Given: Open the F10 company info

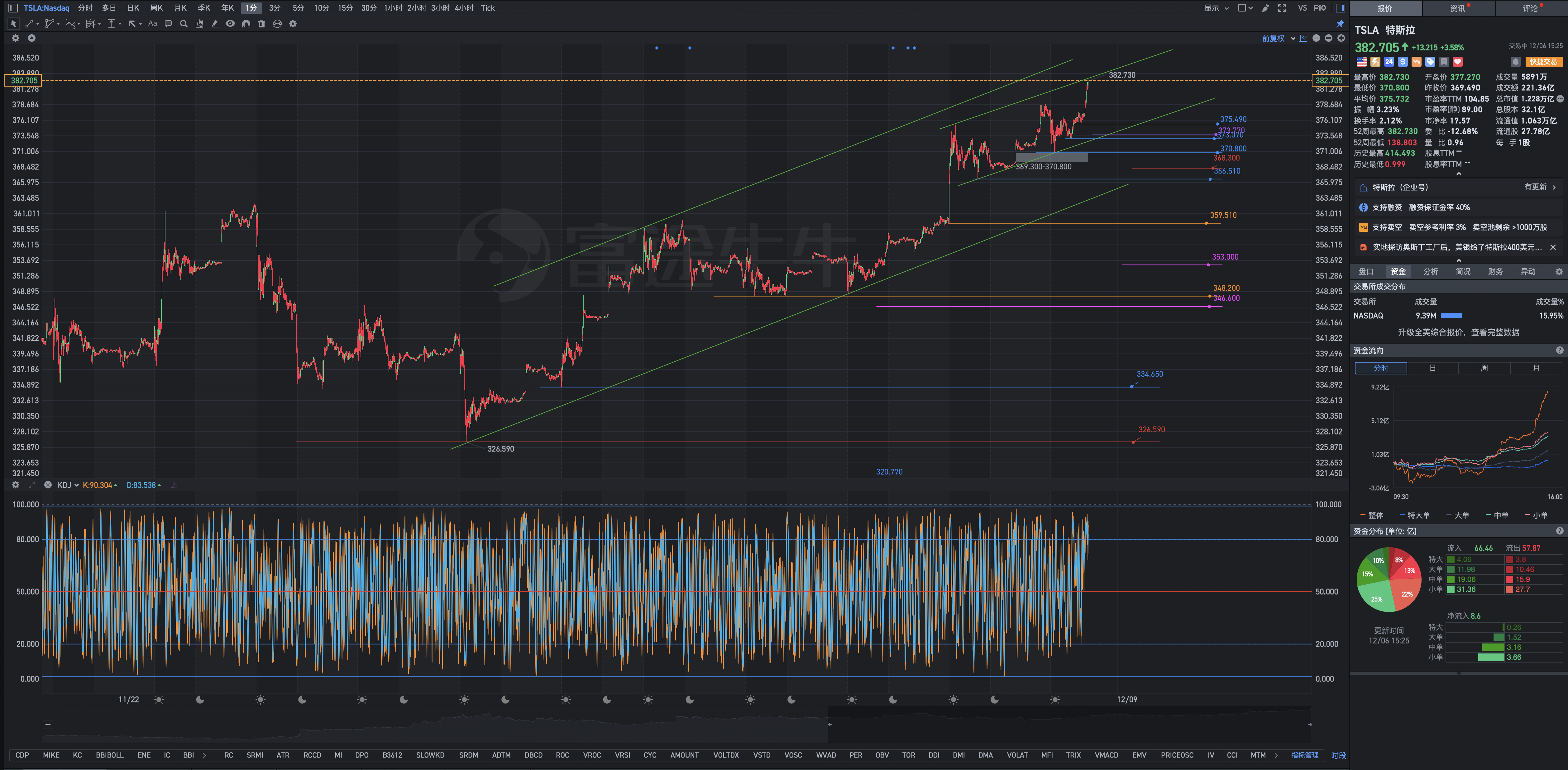Looking at the screenshot, I should [1320, 8].
